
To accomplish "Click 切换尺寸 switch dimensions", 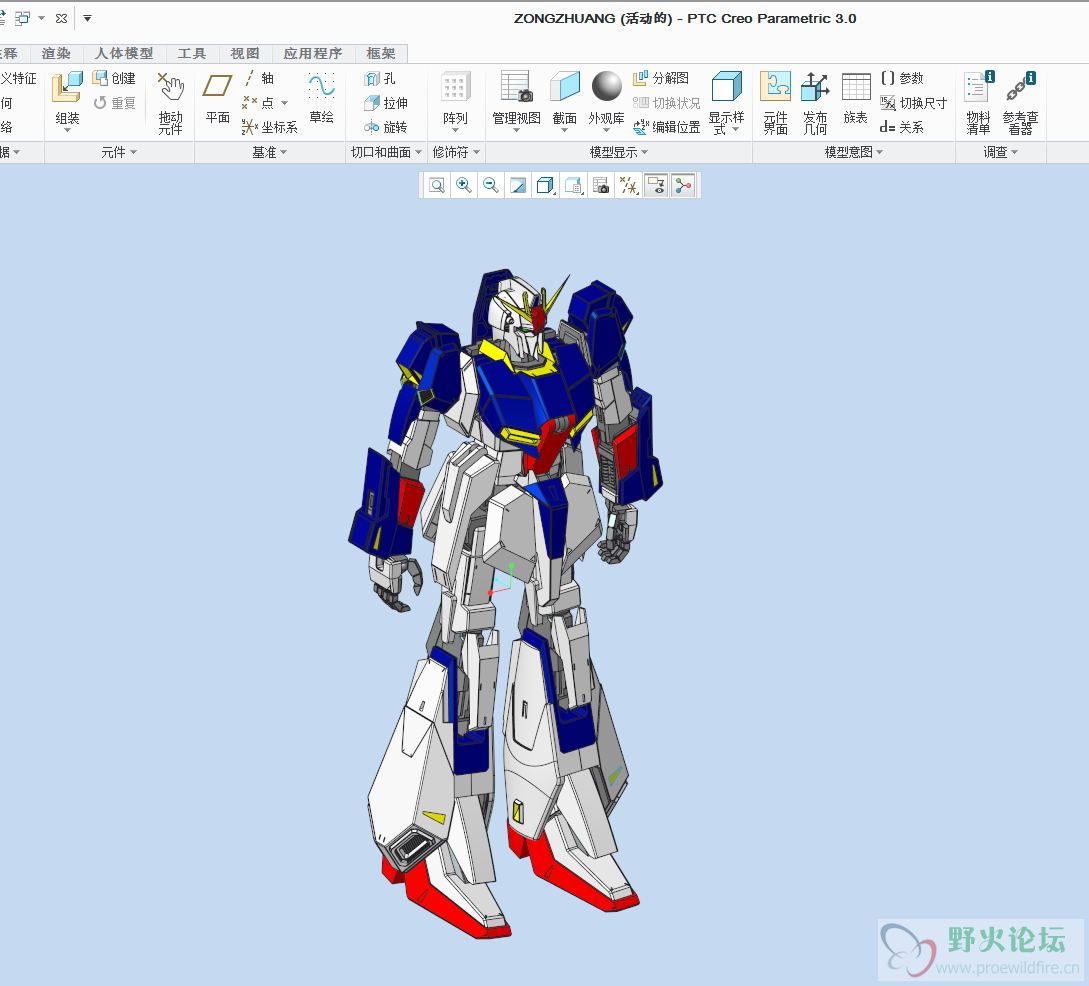I will [x=913, y=103].
